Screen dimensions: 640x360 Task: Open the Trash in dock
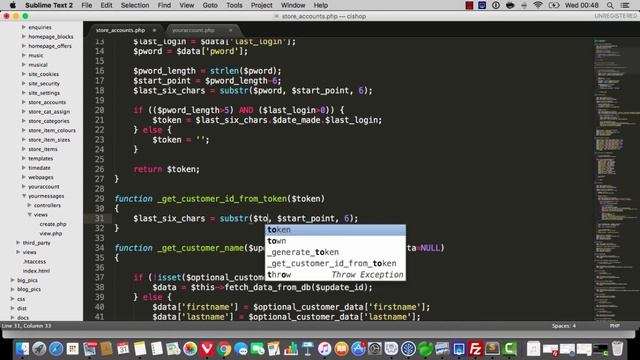[x=618, y=349]
